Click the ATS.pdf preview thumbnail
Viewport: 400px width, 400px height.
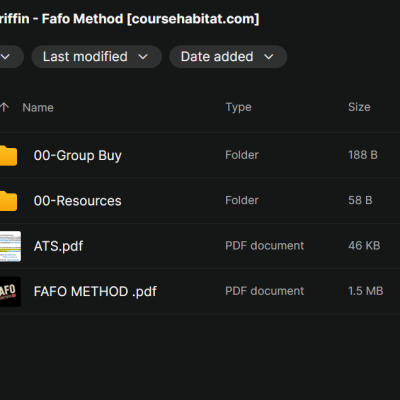coord(10,246)
